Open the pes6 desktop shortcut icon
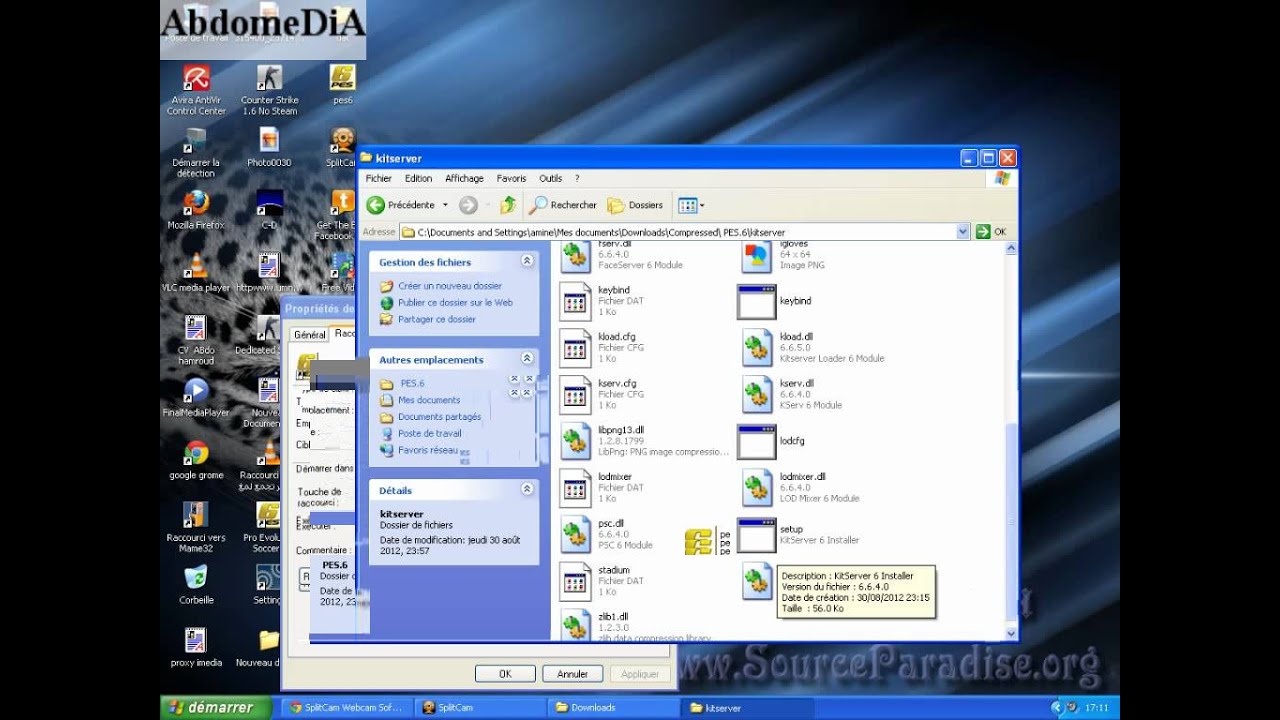Viewport: 1280px width, 720px height. click(x=343, y=85)
